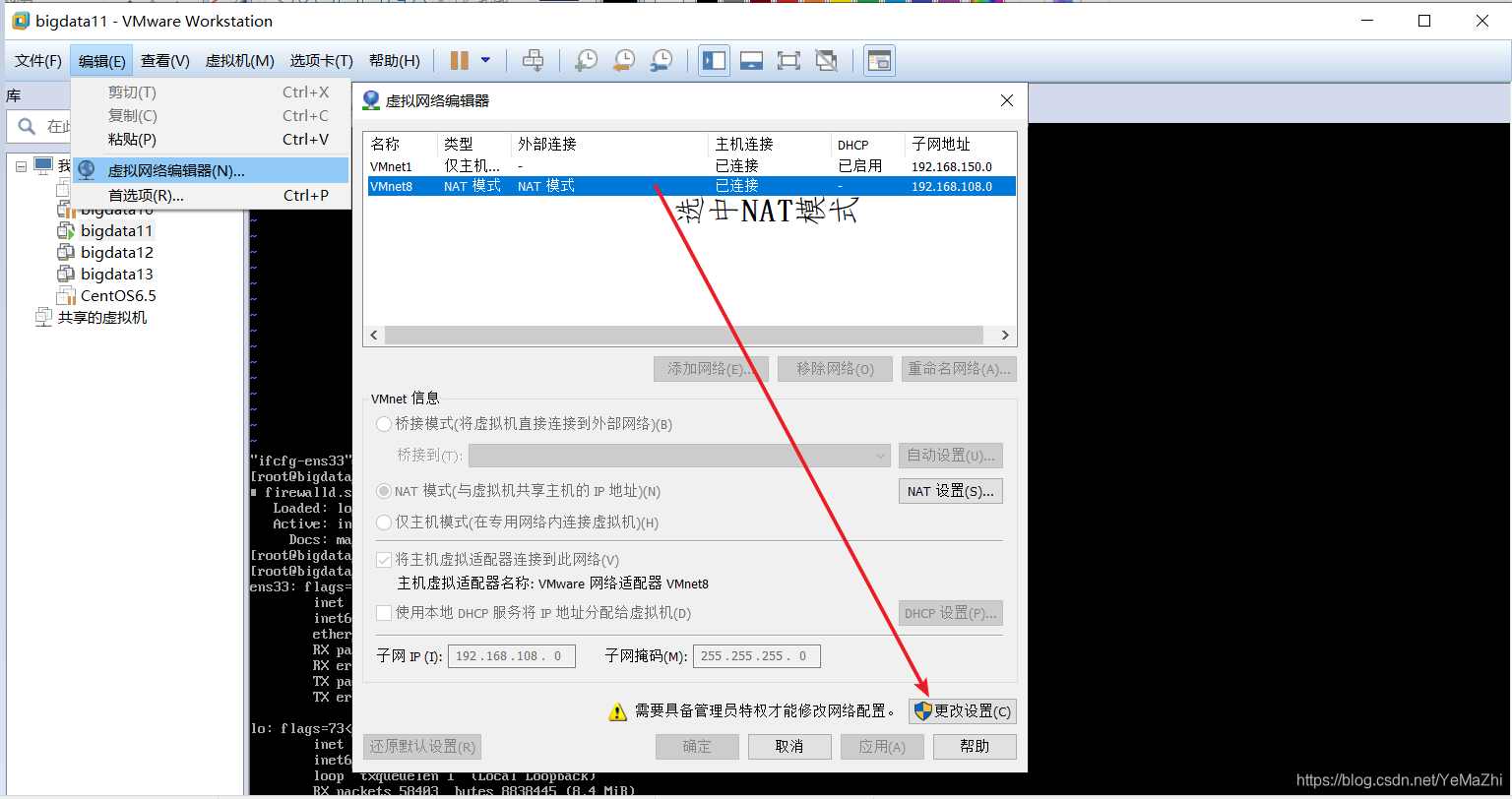The width and height of the screenshot is (1512, 799).
Task: Select bigdata11 in the library tree
Action: pos(117,231)
